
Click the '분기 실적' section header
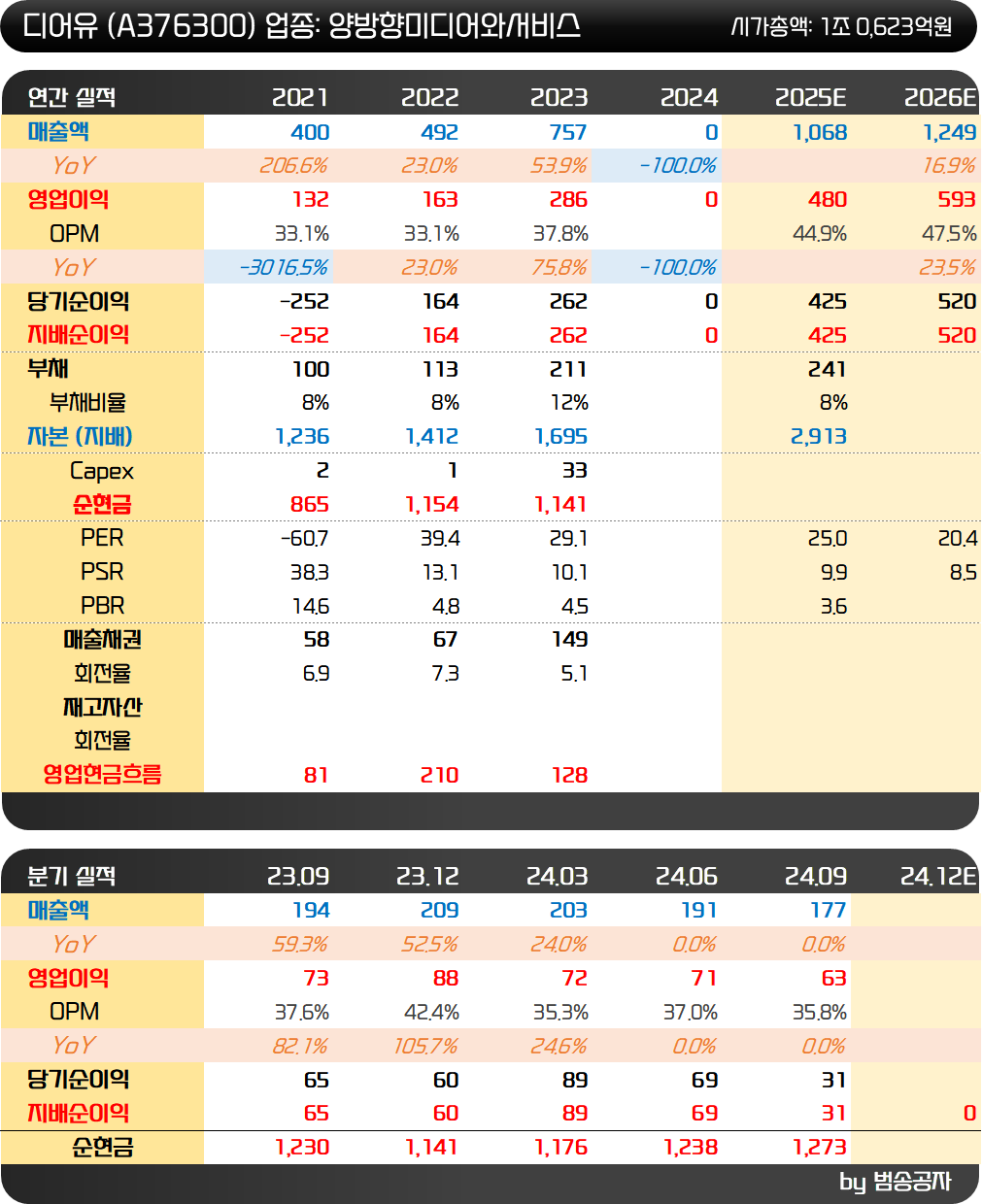(x=71, y=876)
